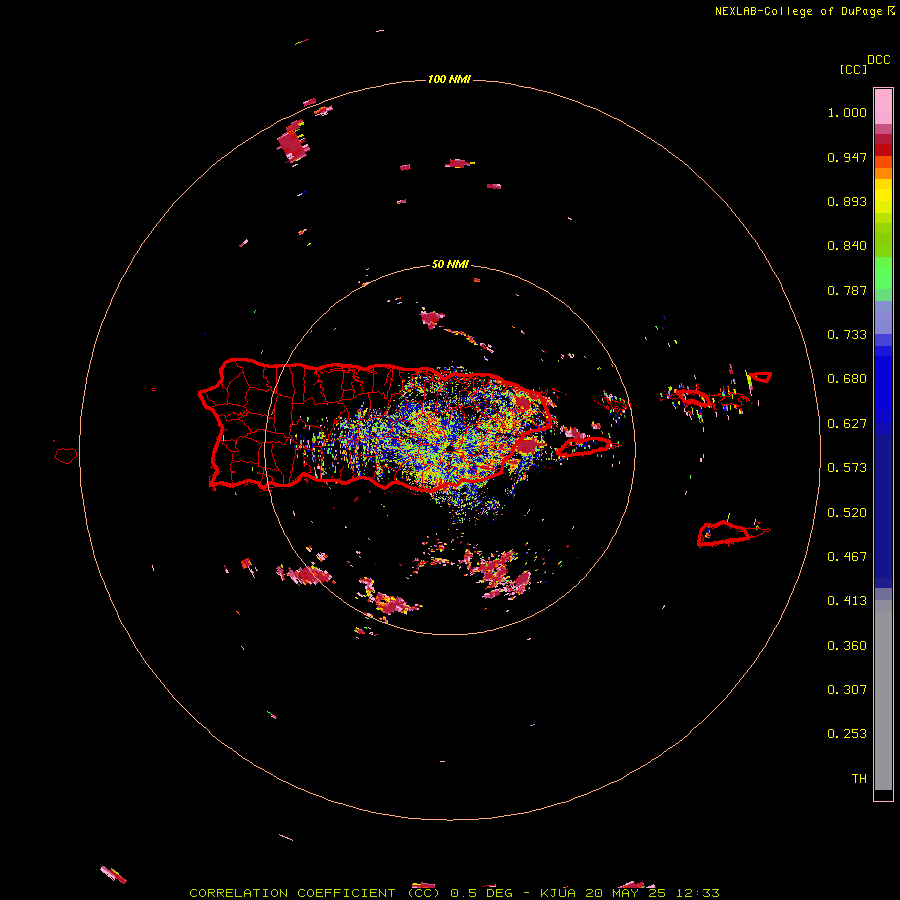
Task: Click the St. Croix island outline in southeast
Action: [724, 533]
